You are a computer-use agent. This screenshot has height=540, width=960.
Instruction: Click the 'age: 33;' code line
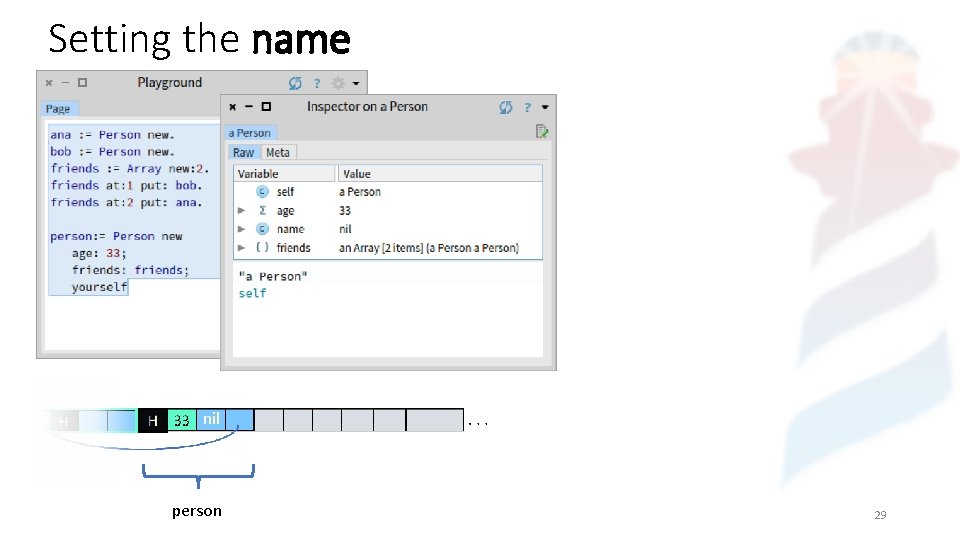click(x=99, y=253)
